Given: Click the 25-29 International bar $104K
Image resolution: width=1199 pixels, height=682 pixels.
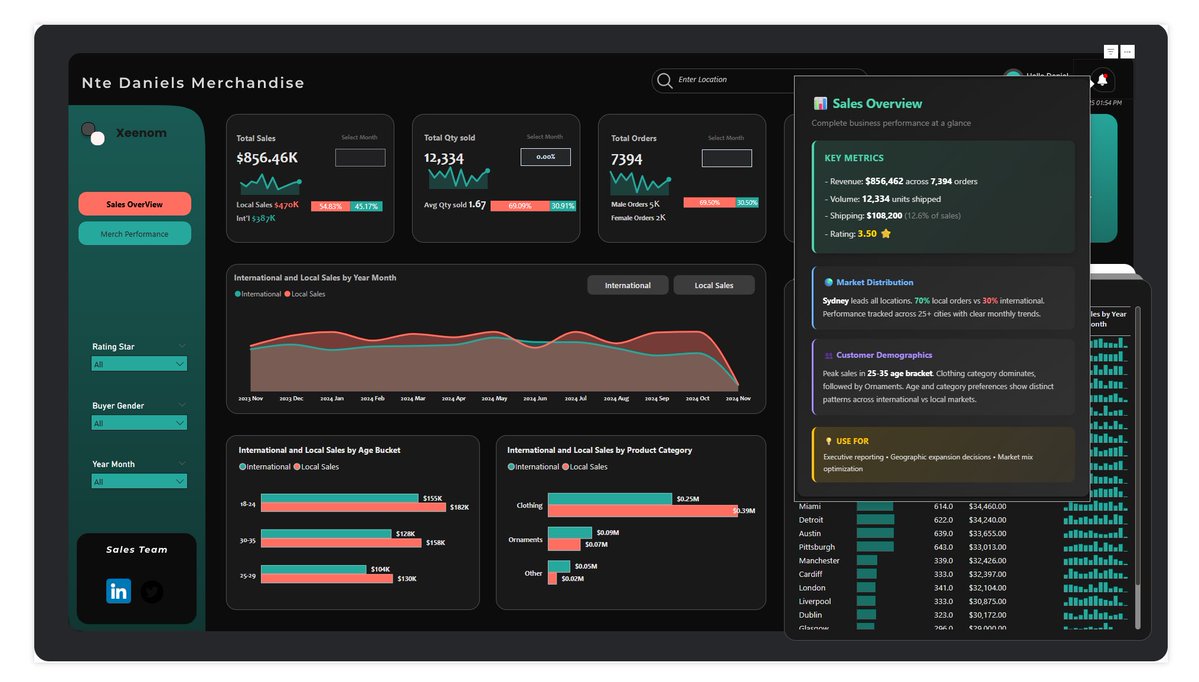Looking at the screenshot, I should pos(314,569).
